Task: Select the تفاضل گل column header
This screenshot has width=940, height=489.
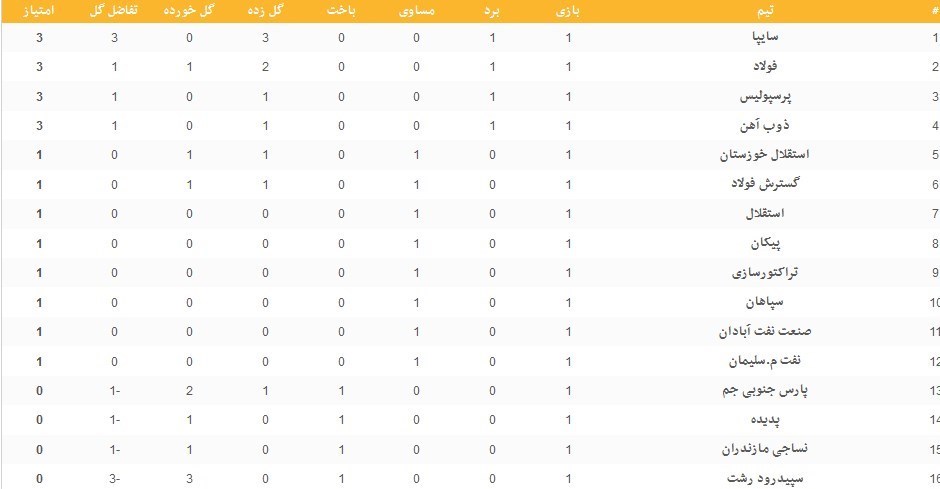Action: point(114,11)
